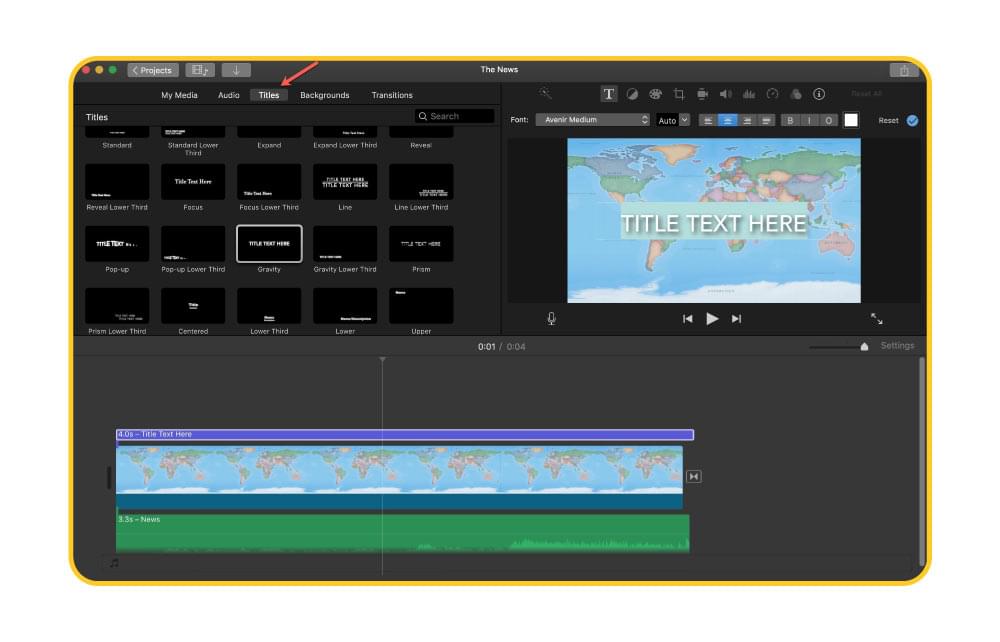The width and height of the screenshot is (1000, 642).
Task: Click the share export icon
Action: pyautogui.click(x=904, y=70)
